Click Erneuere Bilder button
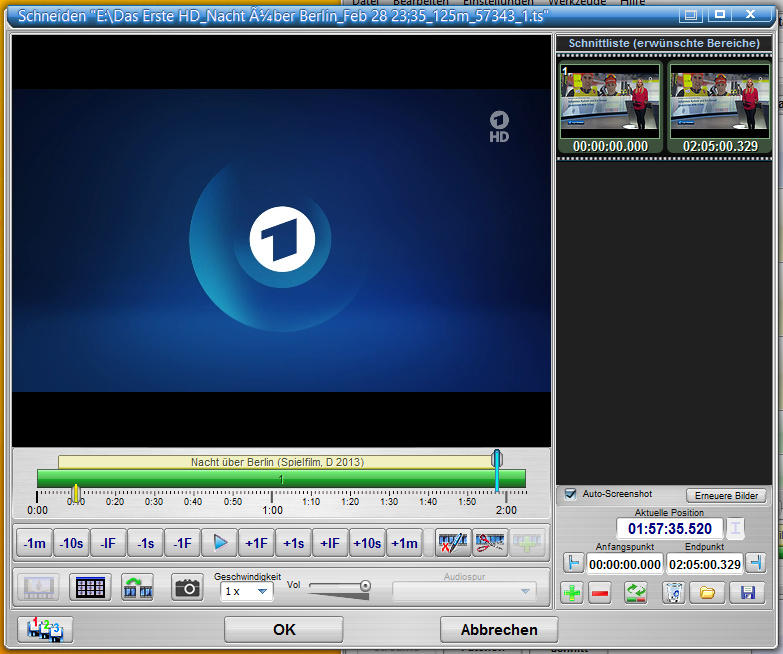This screenshot has height=654, width=783. (726, 496)
